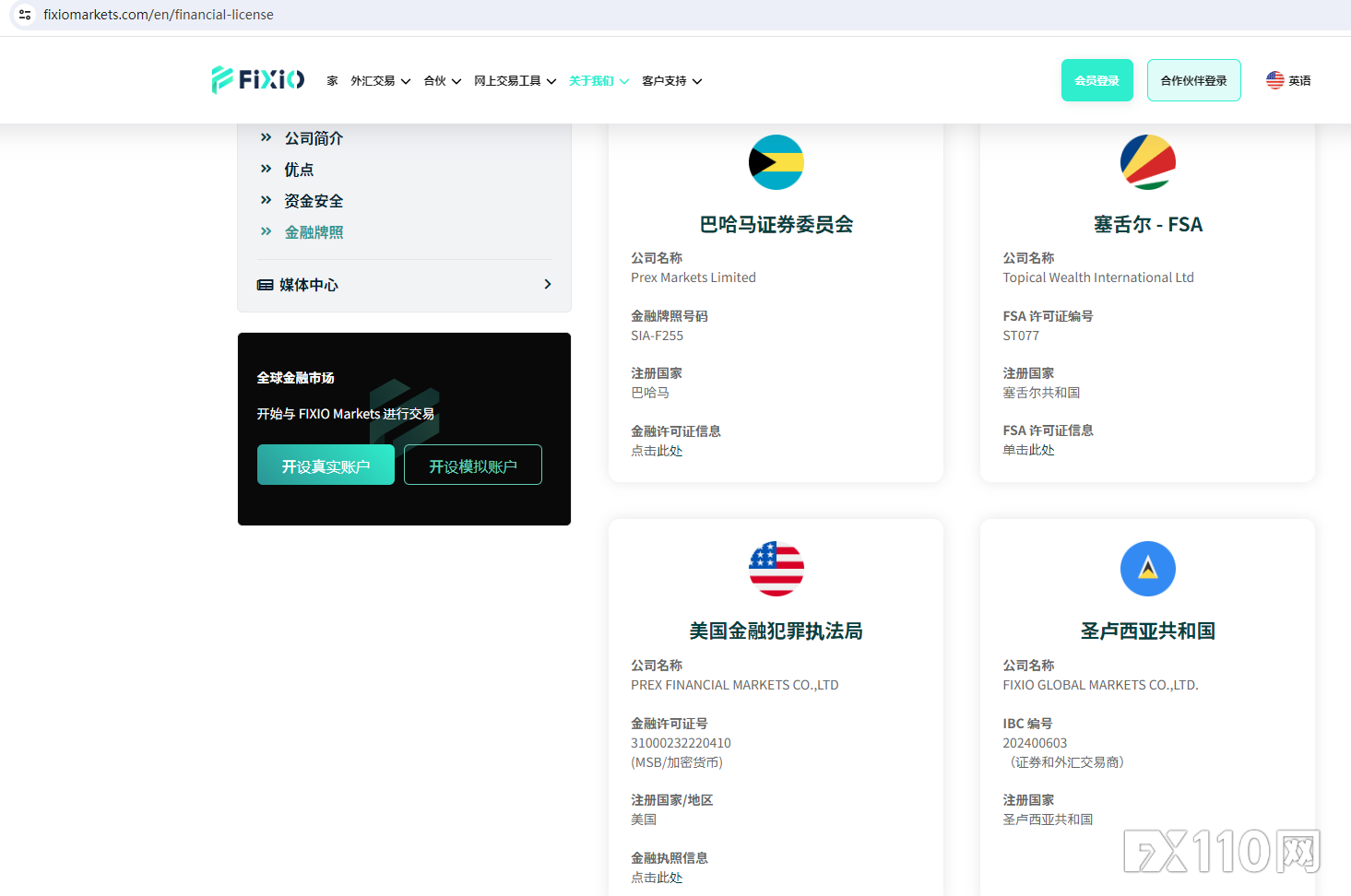Click the double-arrow icon beside 资金安全
The height and width of the screenshot is (896, 1351).
tap(266, 200)
